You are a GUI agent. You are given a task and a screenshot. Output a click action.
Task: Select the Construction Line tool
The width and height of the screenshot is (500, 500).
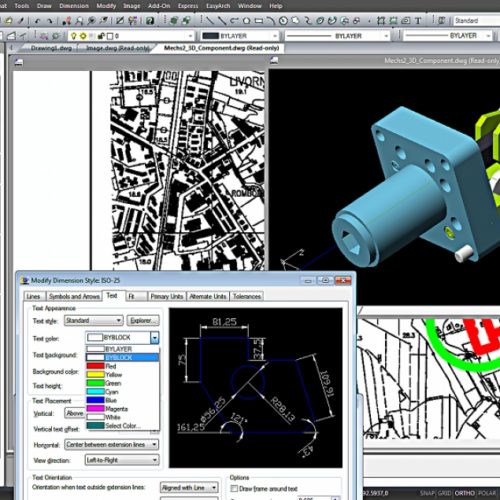click(x=222, y=21)
